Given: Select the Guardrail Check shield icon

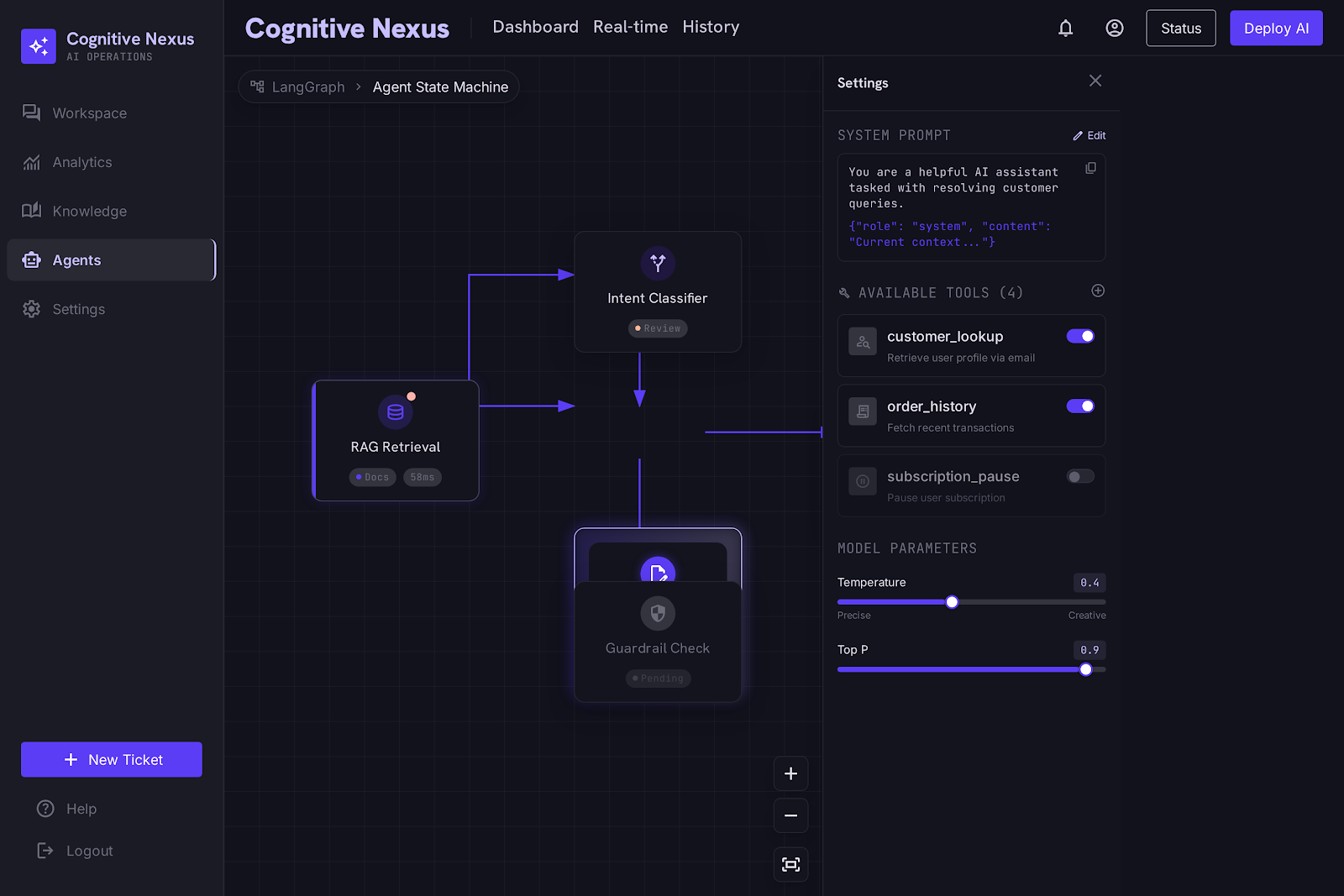Looking at the screenshot, I should point(658,614).
